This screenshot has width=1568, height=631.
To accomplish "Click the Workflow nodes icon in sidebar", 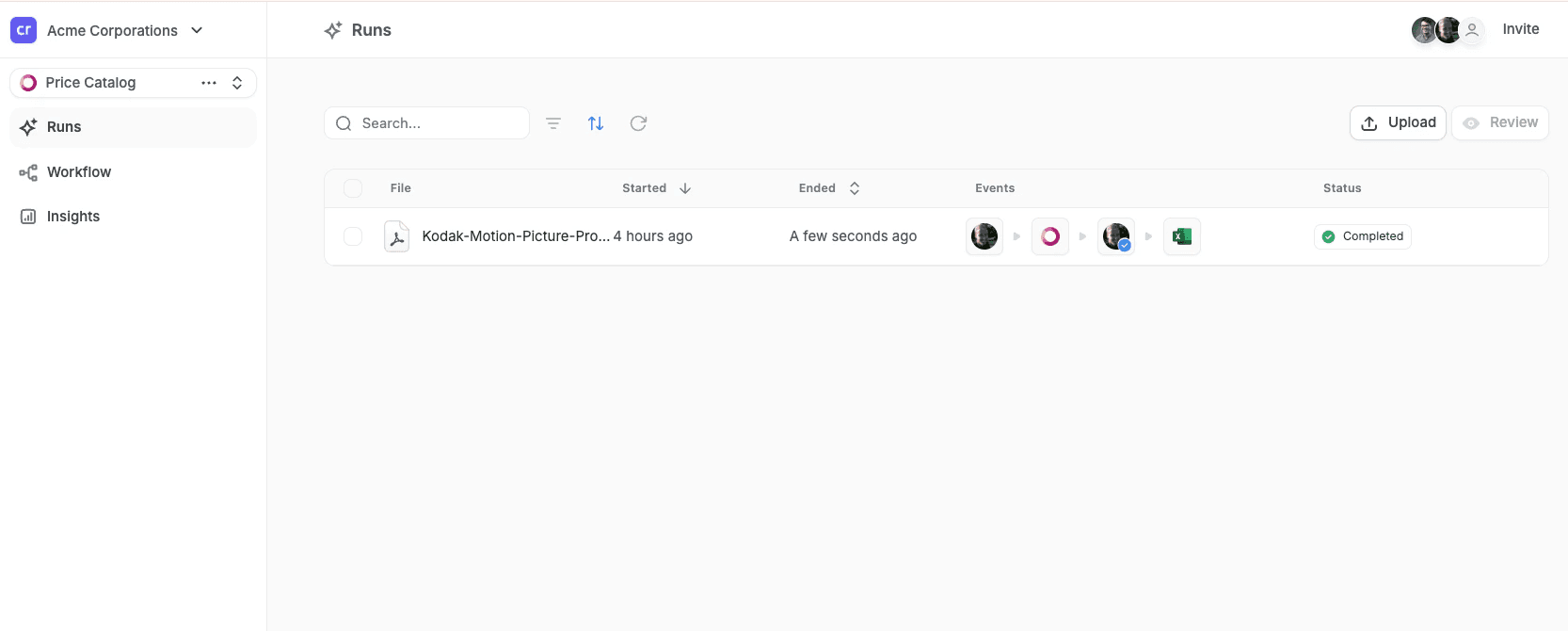I will click(28, 172).
